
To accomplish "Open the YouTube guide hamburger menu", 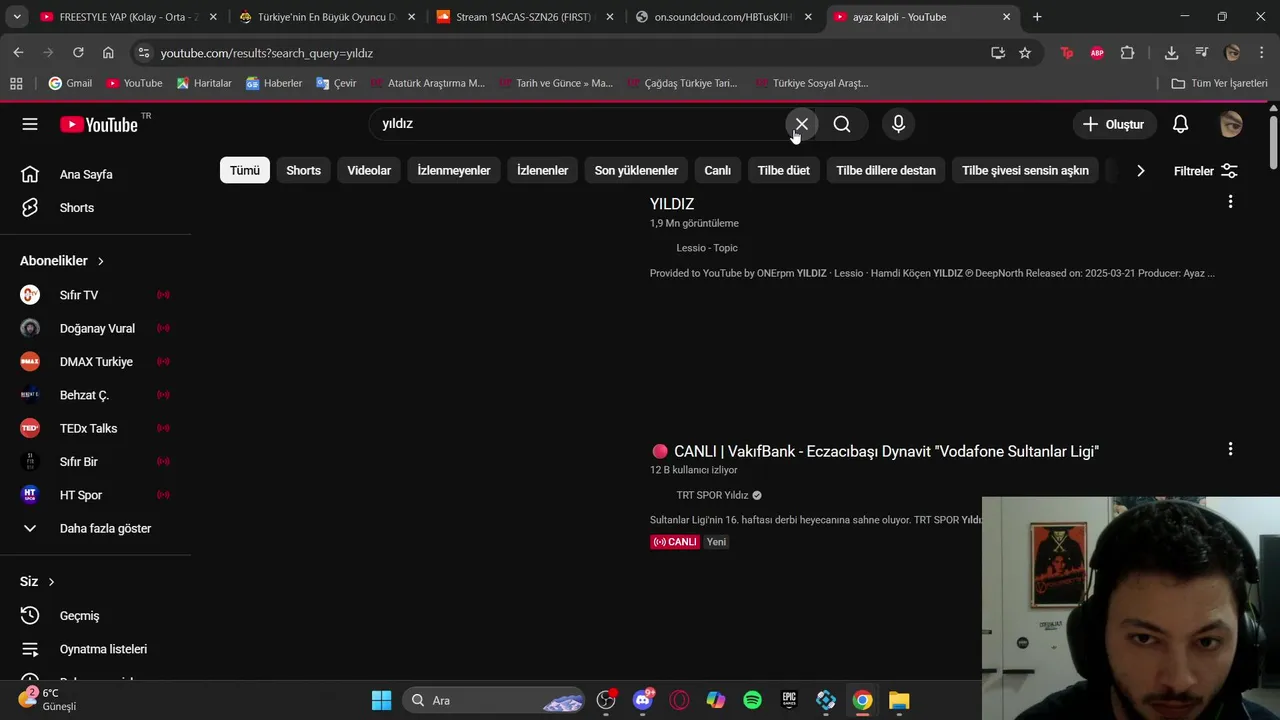I will click(x=30, y=124).
